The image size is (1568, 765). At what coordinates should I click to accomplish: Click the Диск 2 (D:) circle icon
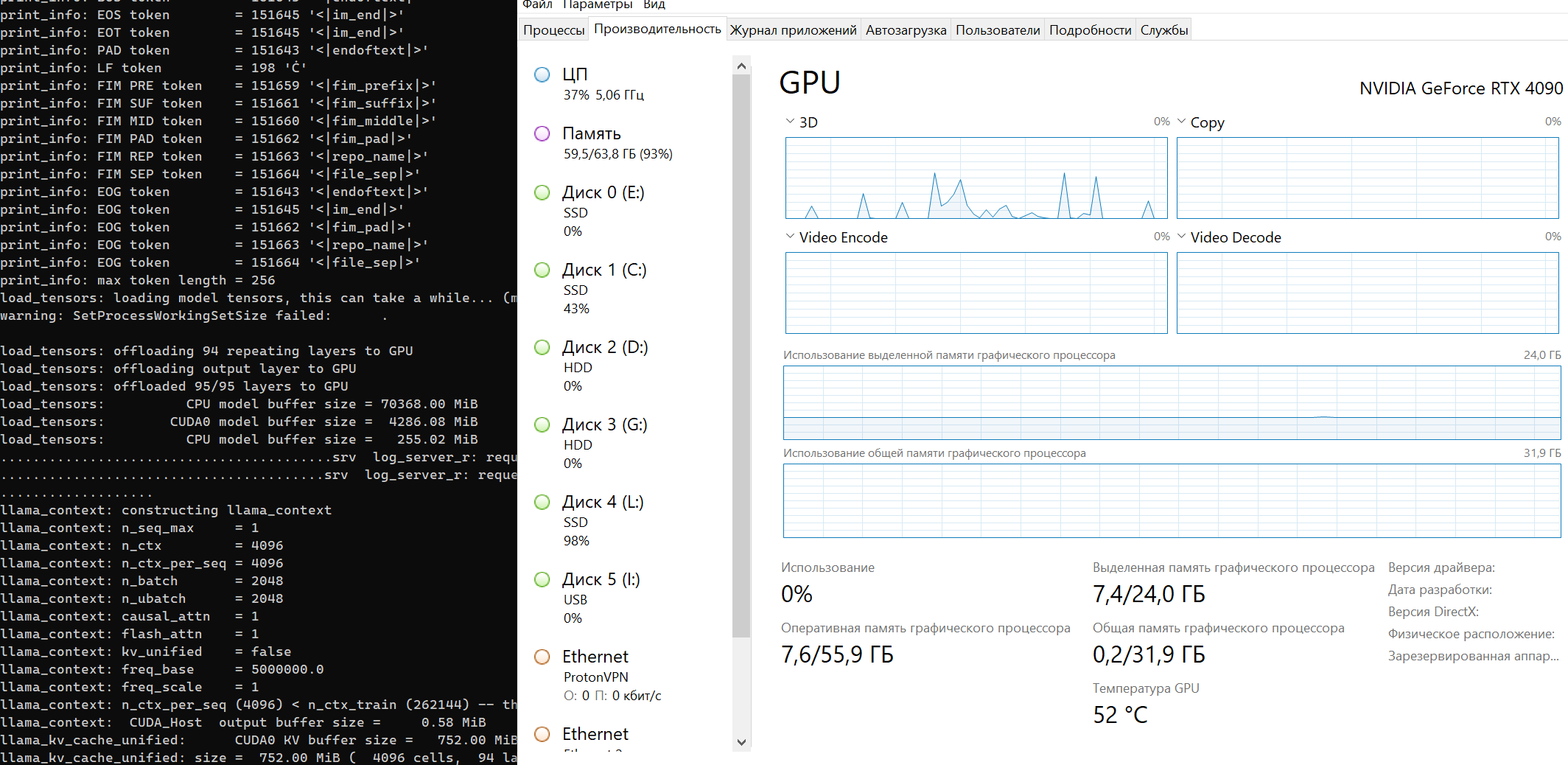point(542,347)
